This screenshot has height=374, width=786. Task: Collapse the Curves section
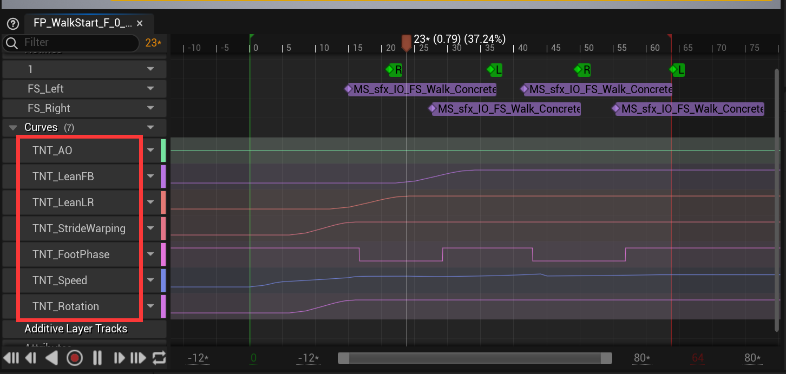tap(13, 127)
